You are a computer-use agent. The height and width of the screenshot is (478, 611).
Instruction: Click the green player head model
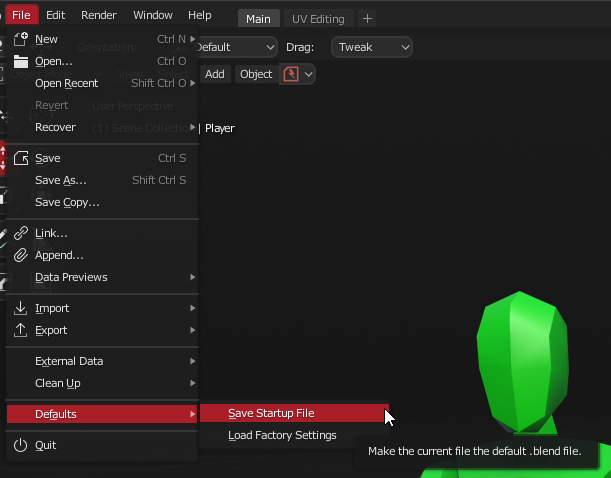(x=522, y=362)
